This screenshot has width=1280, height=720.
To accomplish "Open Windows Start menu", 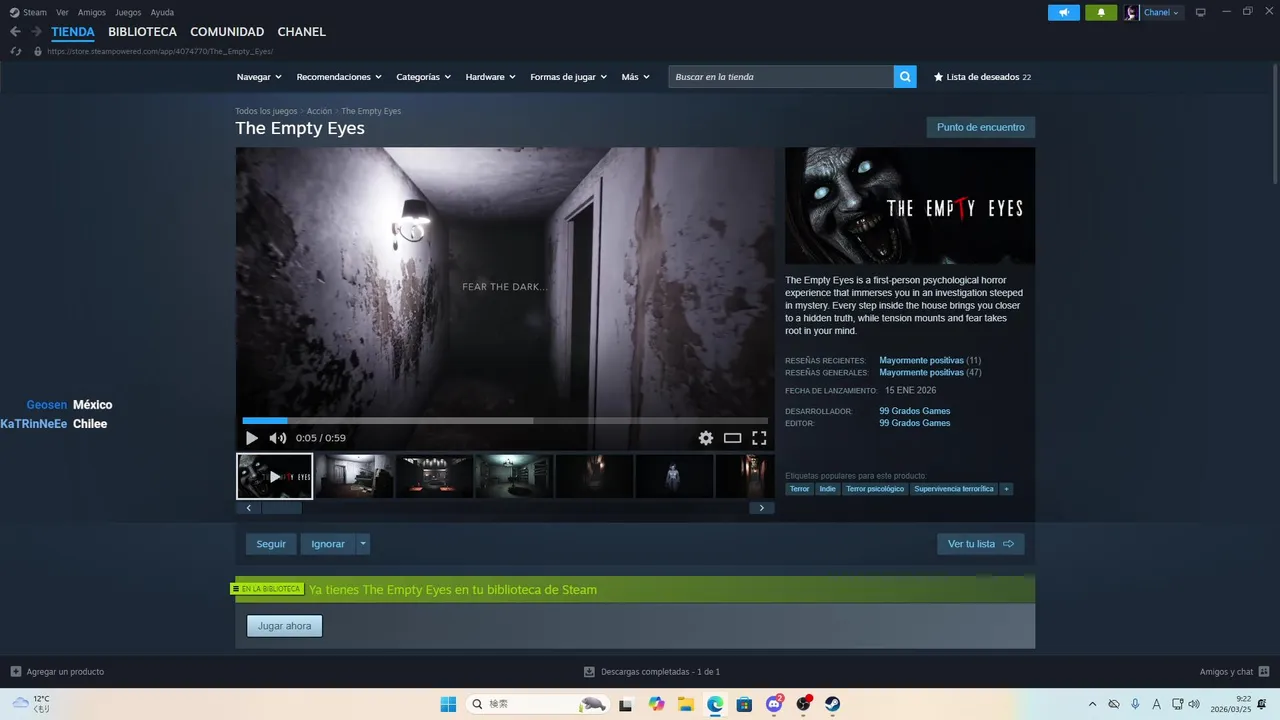I will point(448,704).
